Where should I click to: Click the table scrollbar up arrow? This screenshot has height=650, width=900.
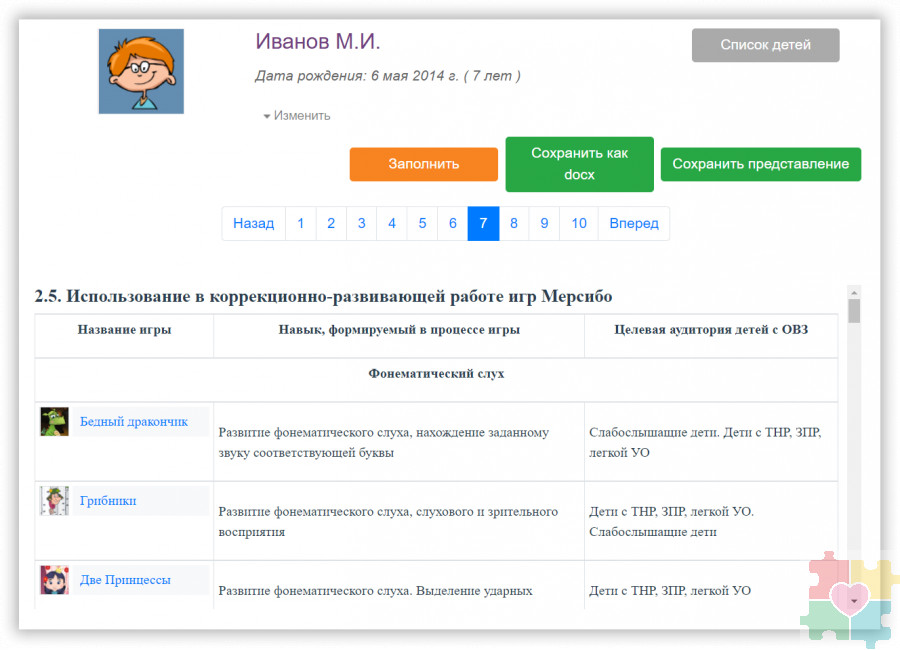[854, 292]
